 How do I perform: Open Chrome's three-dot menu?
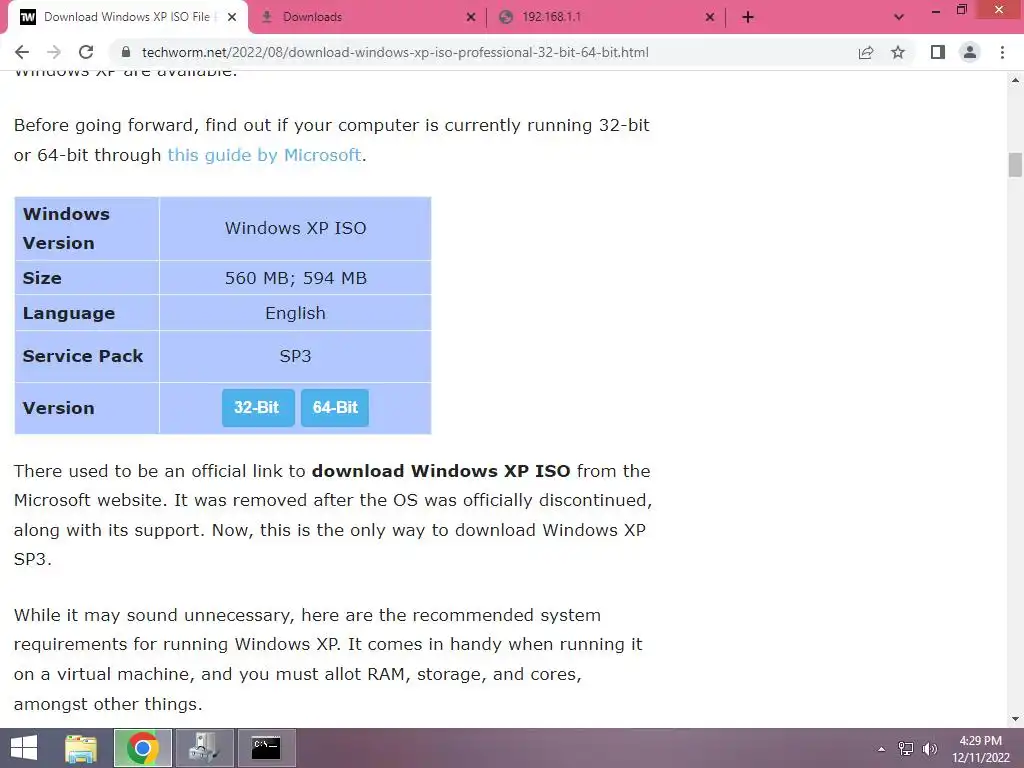pos(1002,52)
